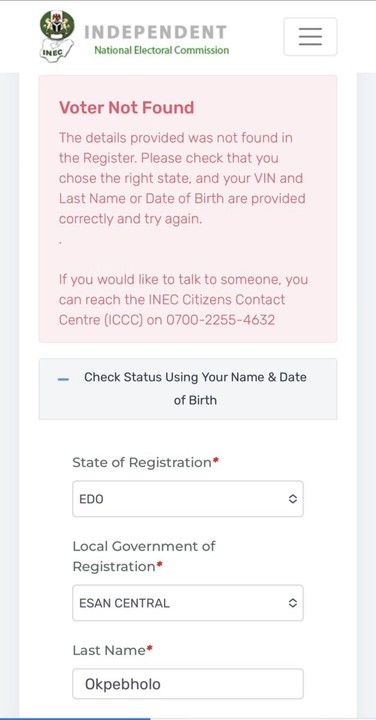Click the page loading progress bar
This screenshot has height=720, width=376.
pos(75,719)
